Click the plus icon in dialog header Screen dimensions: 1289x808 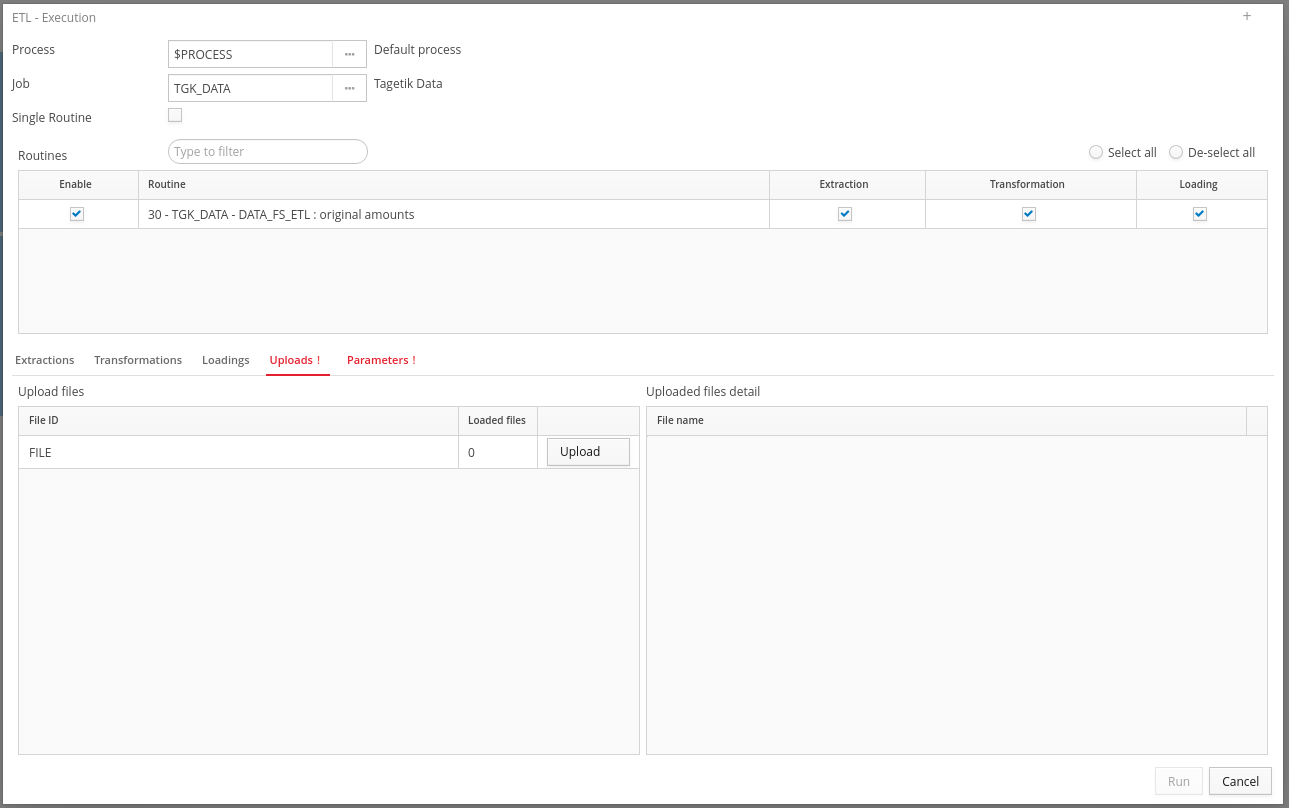1247,16
